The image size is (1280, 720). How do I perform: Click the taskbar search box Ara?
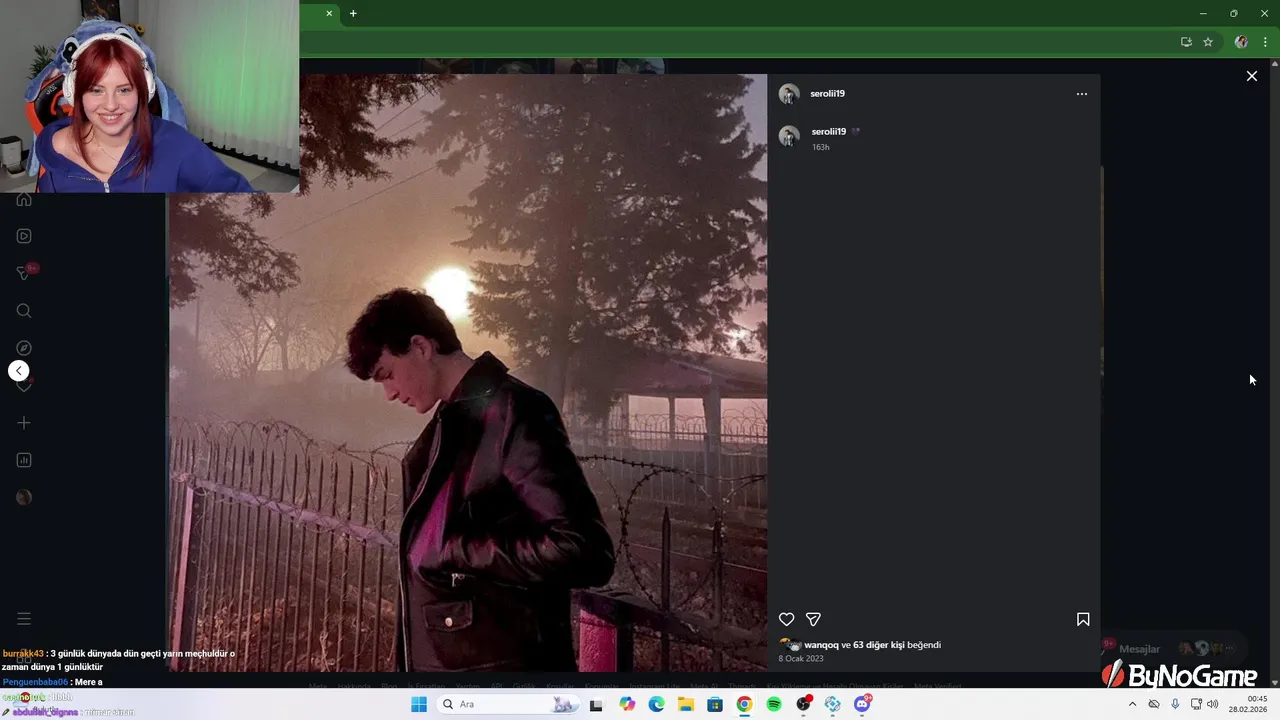tap(507, 704)
